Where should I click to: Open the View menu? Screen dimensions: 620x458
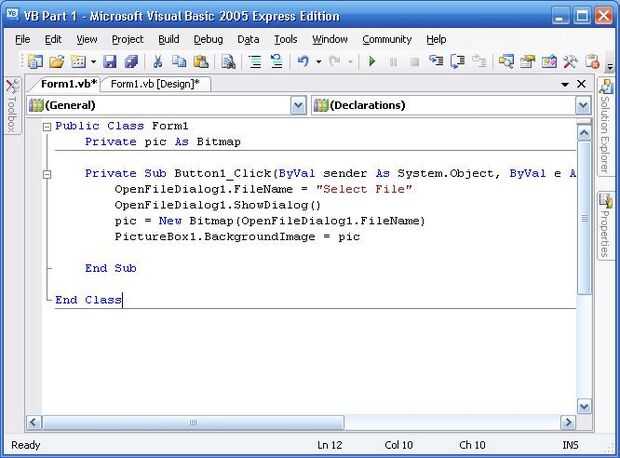coord(87,40)
